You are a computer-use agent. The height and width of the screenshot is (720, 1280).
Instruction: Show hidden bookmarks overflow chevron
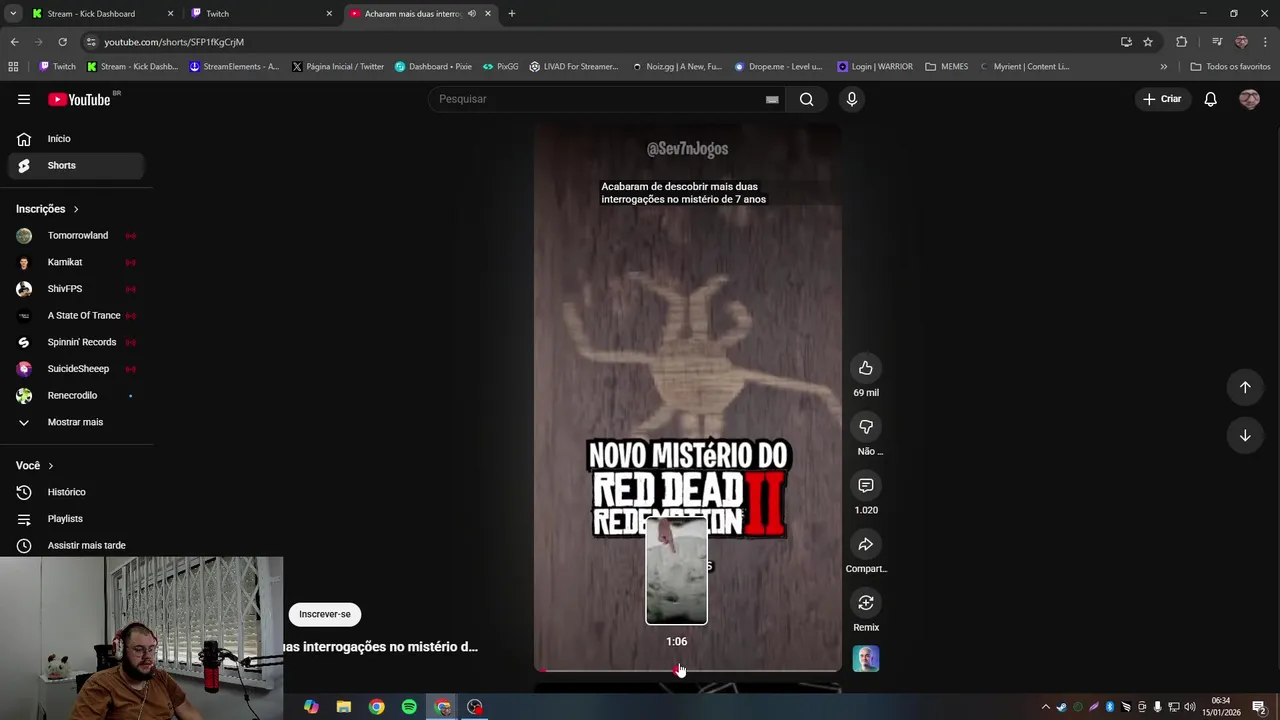pos(1163,67)
